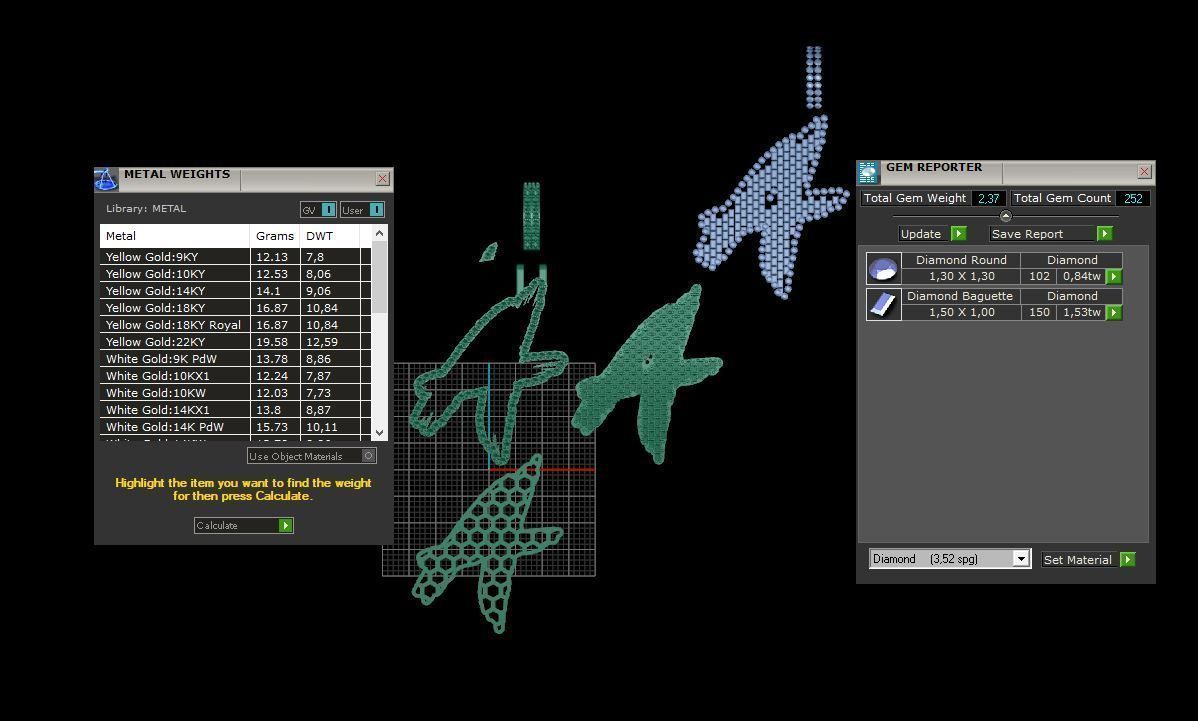Close the Gem Reporter panel

(x=1144, y=172)
